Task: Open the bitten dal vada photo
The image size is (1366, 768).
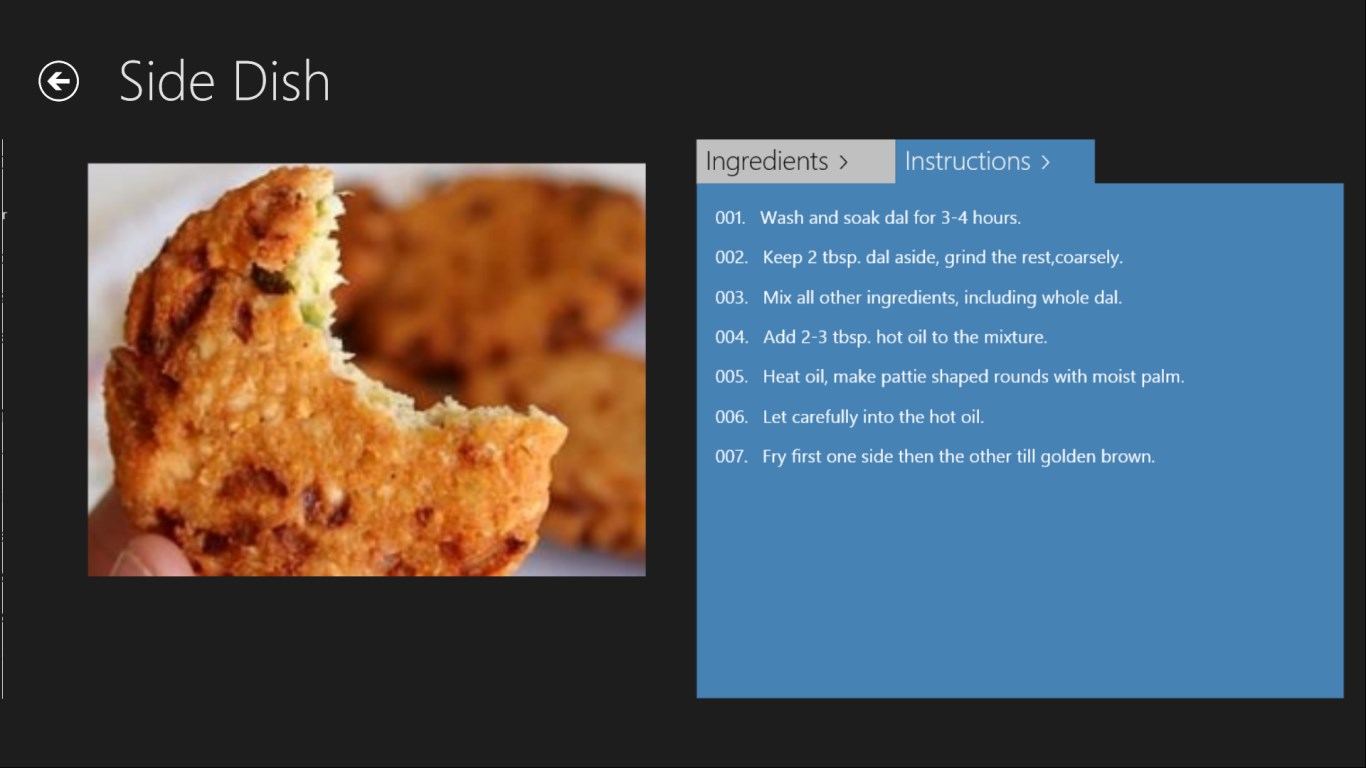Action: 366,369
